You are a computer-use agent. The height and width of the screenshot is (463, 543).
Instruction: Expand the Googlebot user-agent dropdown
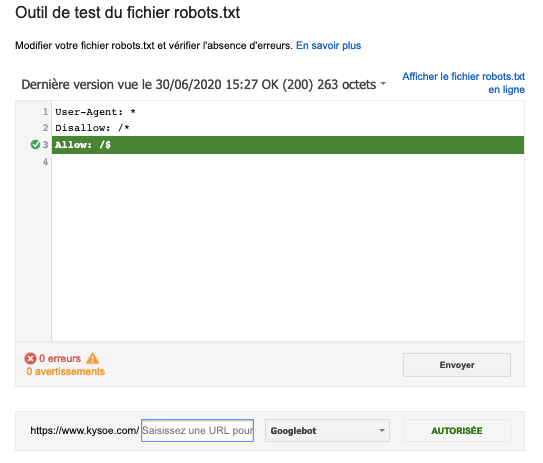click(x=327, y=430)
